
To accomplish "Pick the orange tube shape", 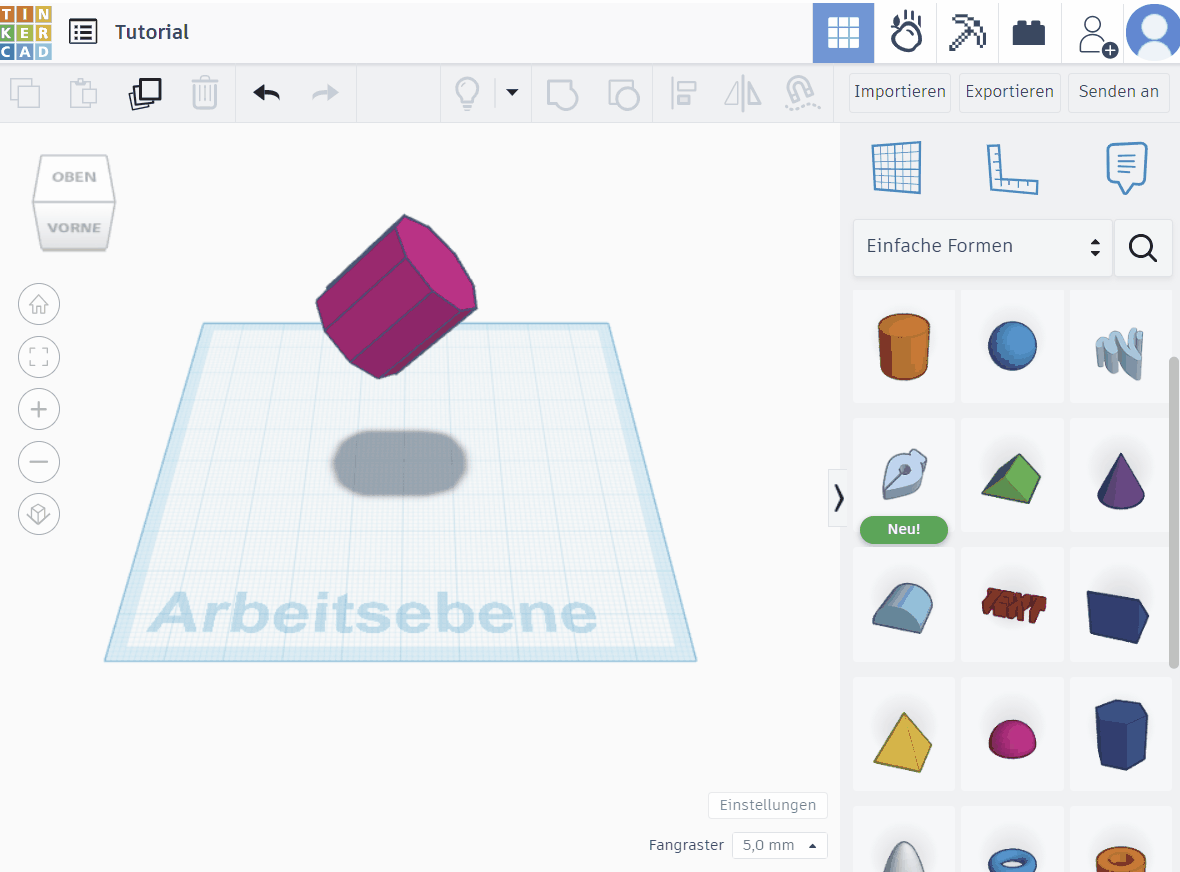I will pos(1120,840).
